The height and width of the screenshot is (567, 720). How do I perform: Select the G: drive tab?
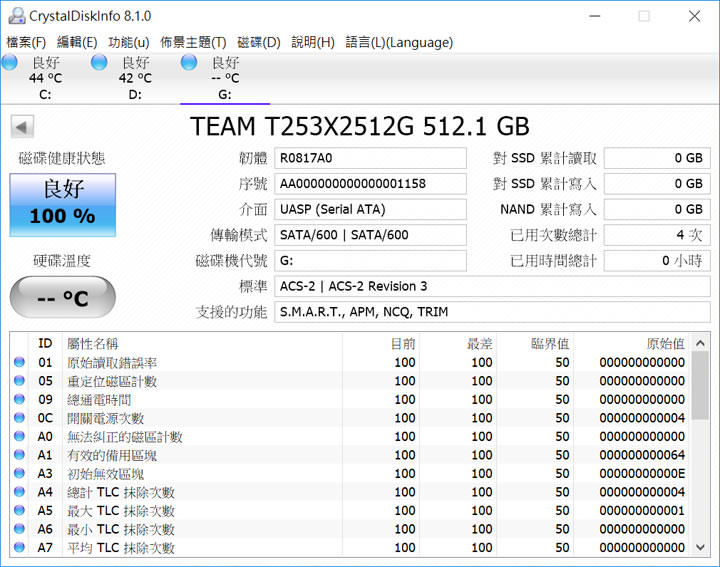click(x=225, y=78)
